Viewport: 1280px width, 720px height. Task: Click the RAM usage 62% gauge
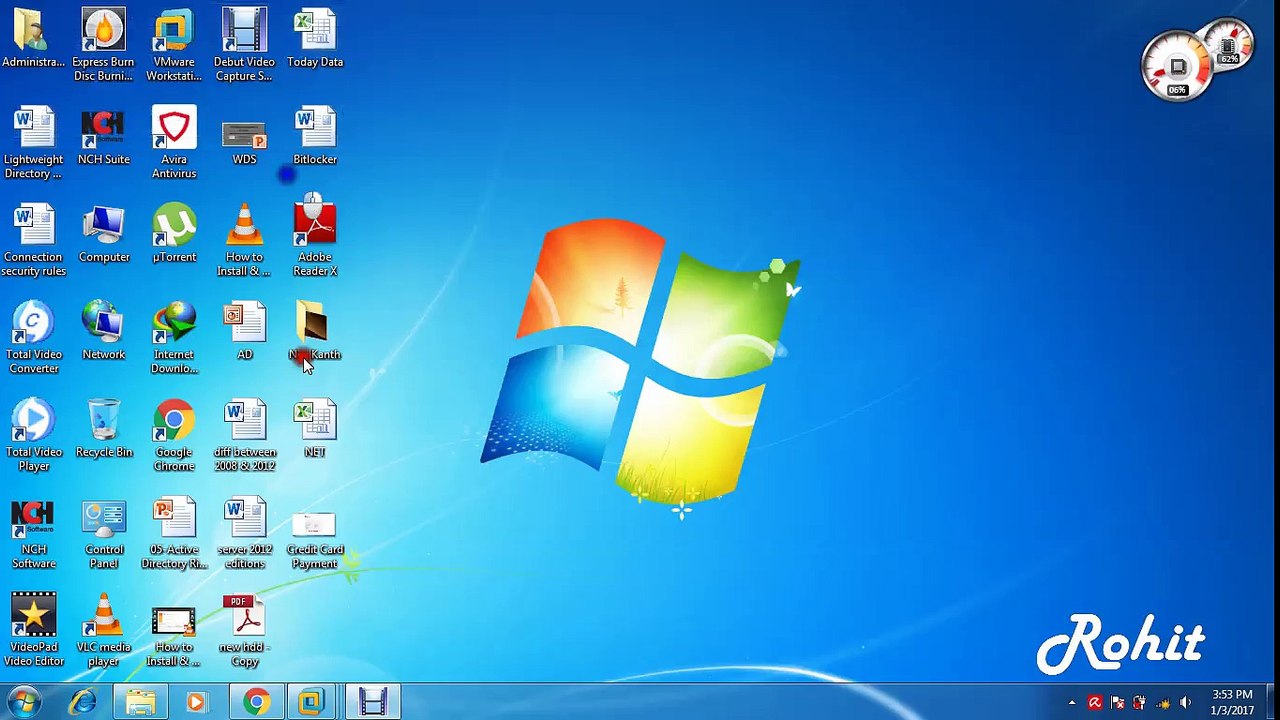1229,46
